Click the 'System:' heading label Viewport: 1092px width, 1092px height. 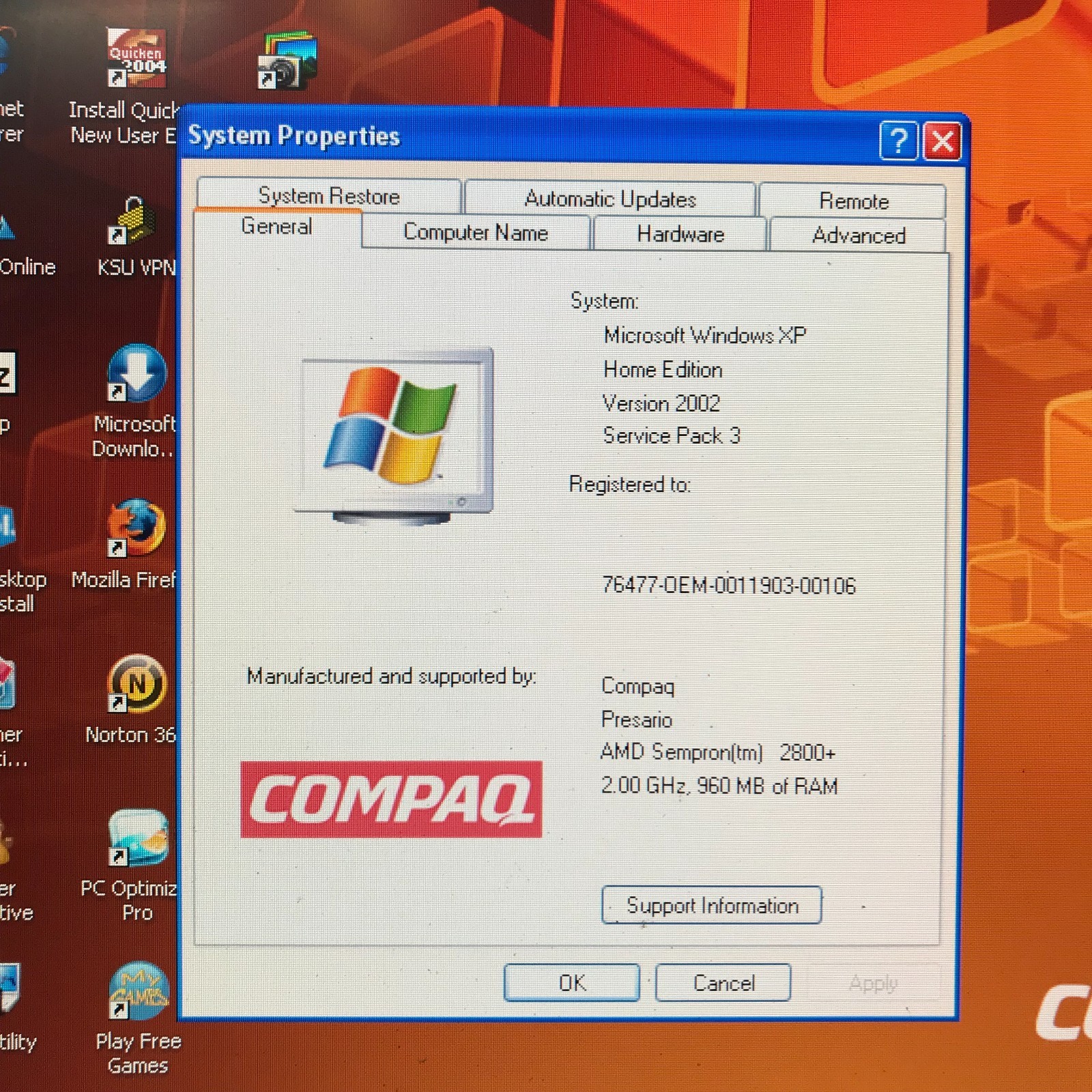[605, 301]
